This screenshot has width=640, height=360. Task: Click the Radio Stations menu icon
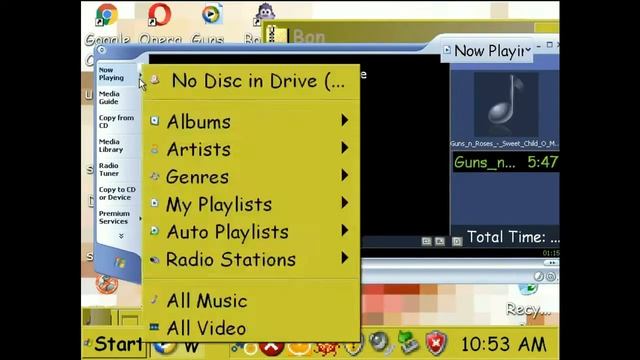point(155,260)
